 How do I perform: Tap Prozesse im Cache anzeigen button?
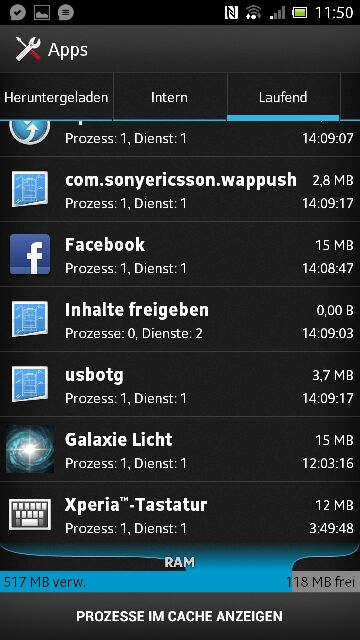point(180,616)
